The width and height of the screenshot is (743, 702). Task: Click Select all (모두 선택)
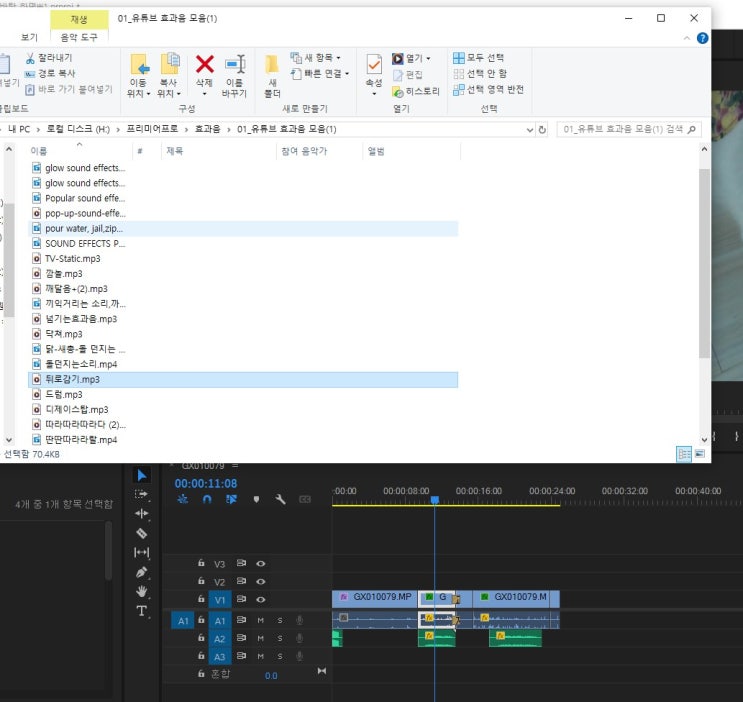[478, 57]
